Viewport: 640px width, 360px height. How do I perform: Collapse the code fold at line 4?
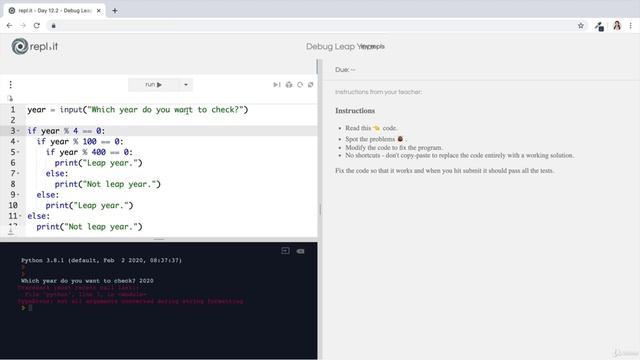click(x=18, y=142)
